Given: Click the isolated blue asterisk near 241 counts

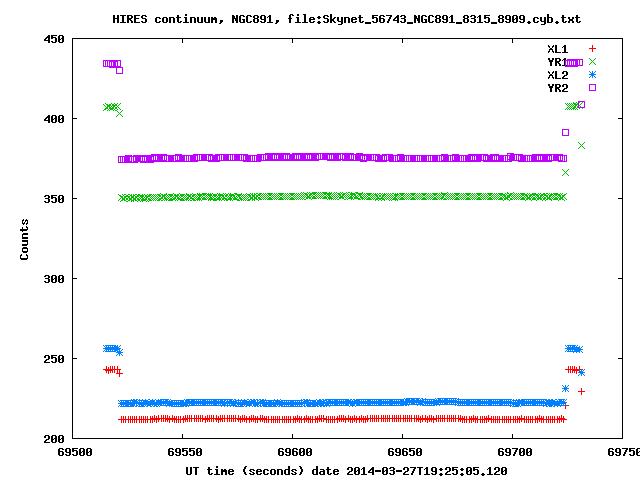Looking at the screenshot, I should (582, 372).
